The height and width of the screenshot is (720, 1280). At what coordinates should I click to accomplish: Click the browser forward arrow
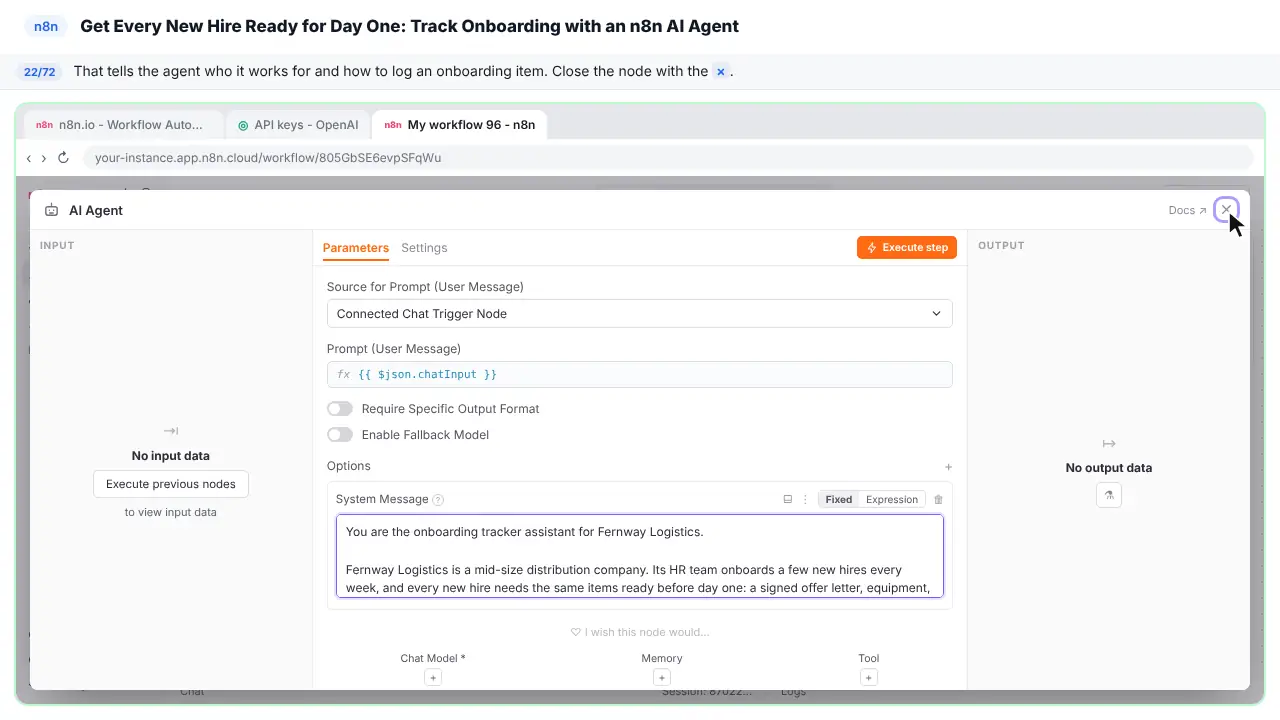pyautogui.click(x=44, y=158)
